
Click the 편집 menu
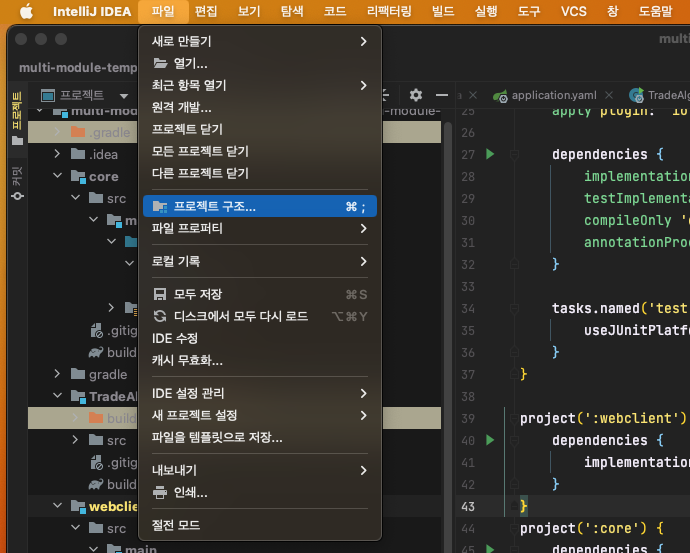click(x=206, y=11)
